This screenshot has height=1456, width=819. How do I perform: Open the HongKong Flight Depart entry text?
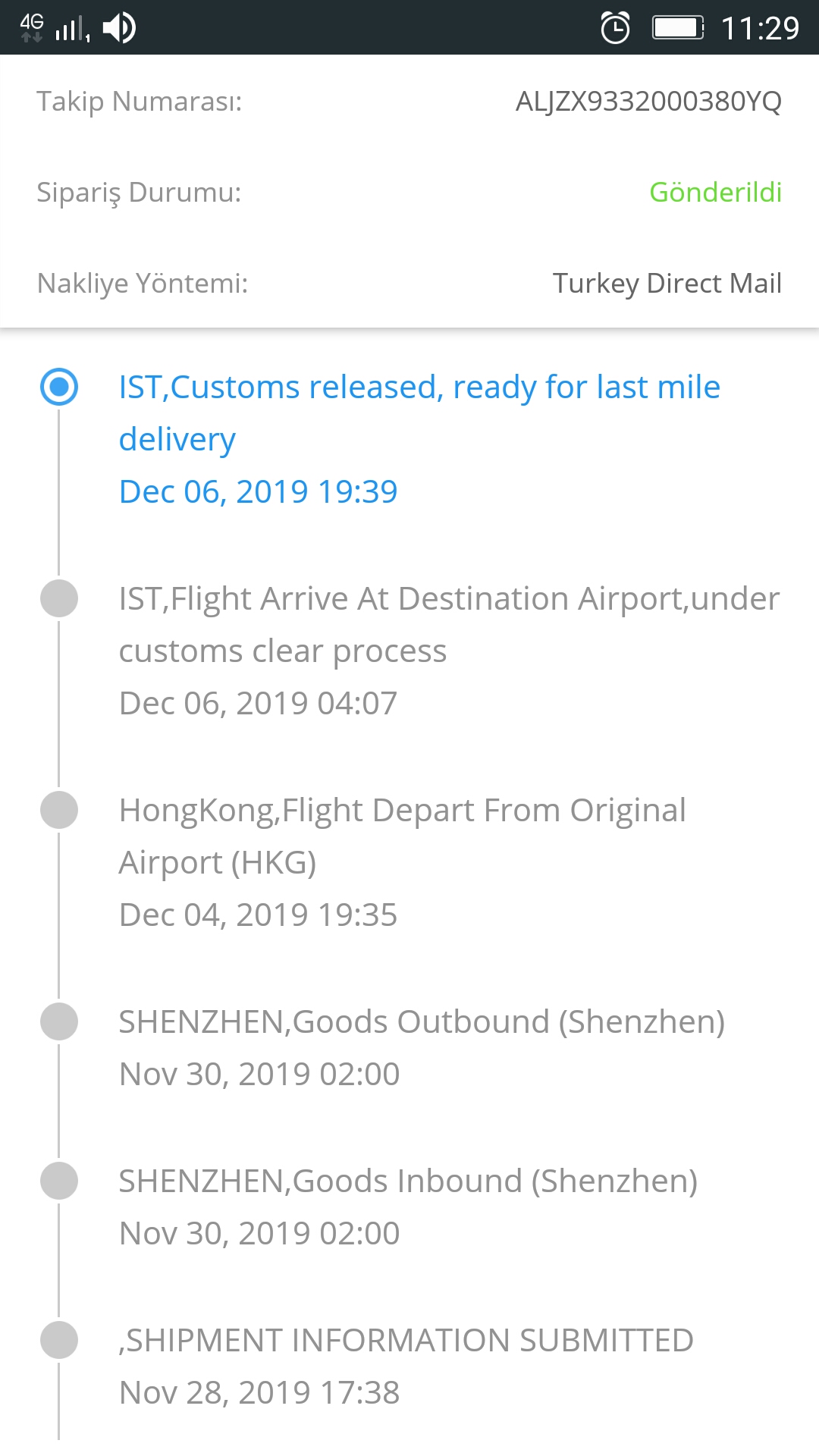coord(403,836)
